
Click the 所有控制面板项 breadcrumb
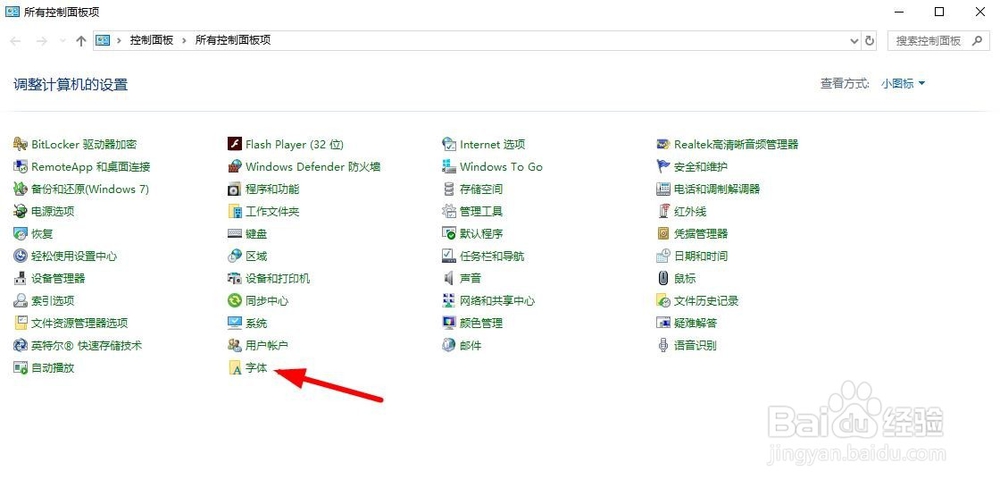tap(233, 40)
